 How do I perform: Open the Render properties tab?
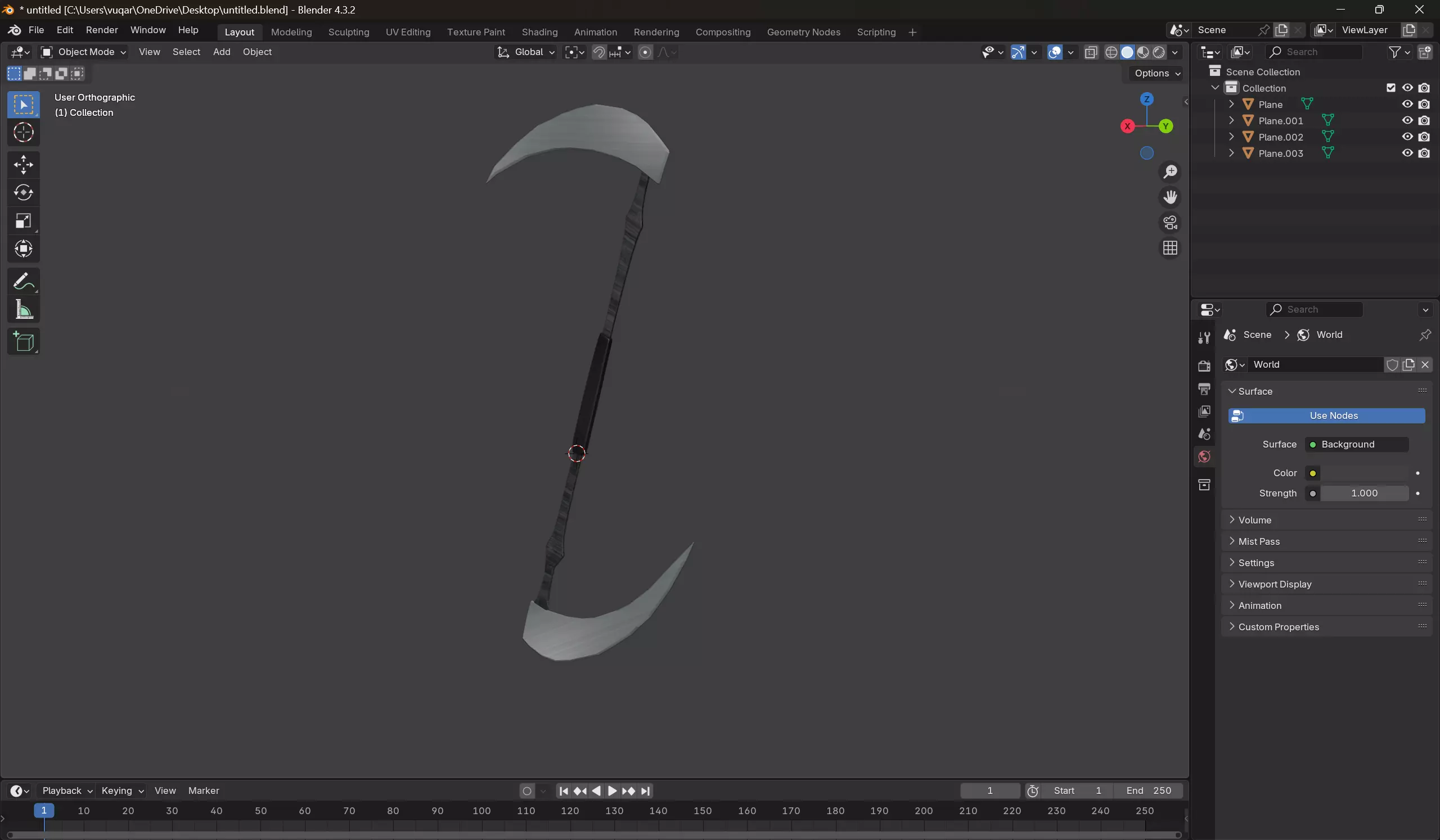[1204, 366]
